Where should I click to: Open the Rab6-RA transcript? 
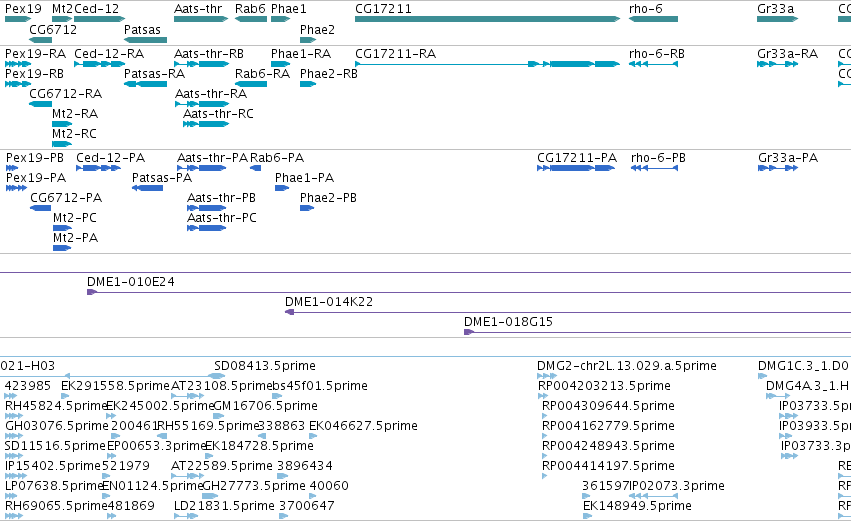[251, 84]
